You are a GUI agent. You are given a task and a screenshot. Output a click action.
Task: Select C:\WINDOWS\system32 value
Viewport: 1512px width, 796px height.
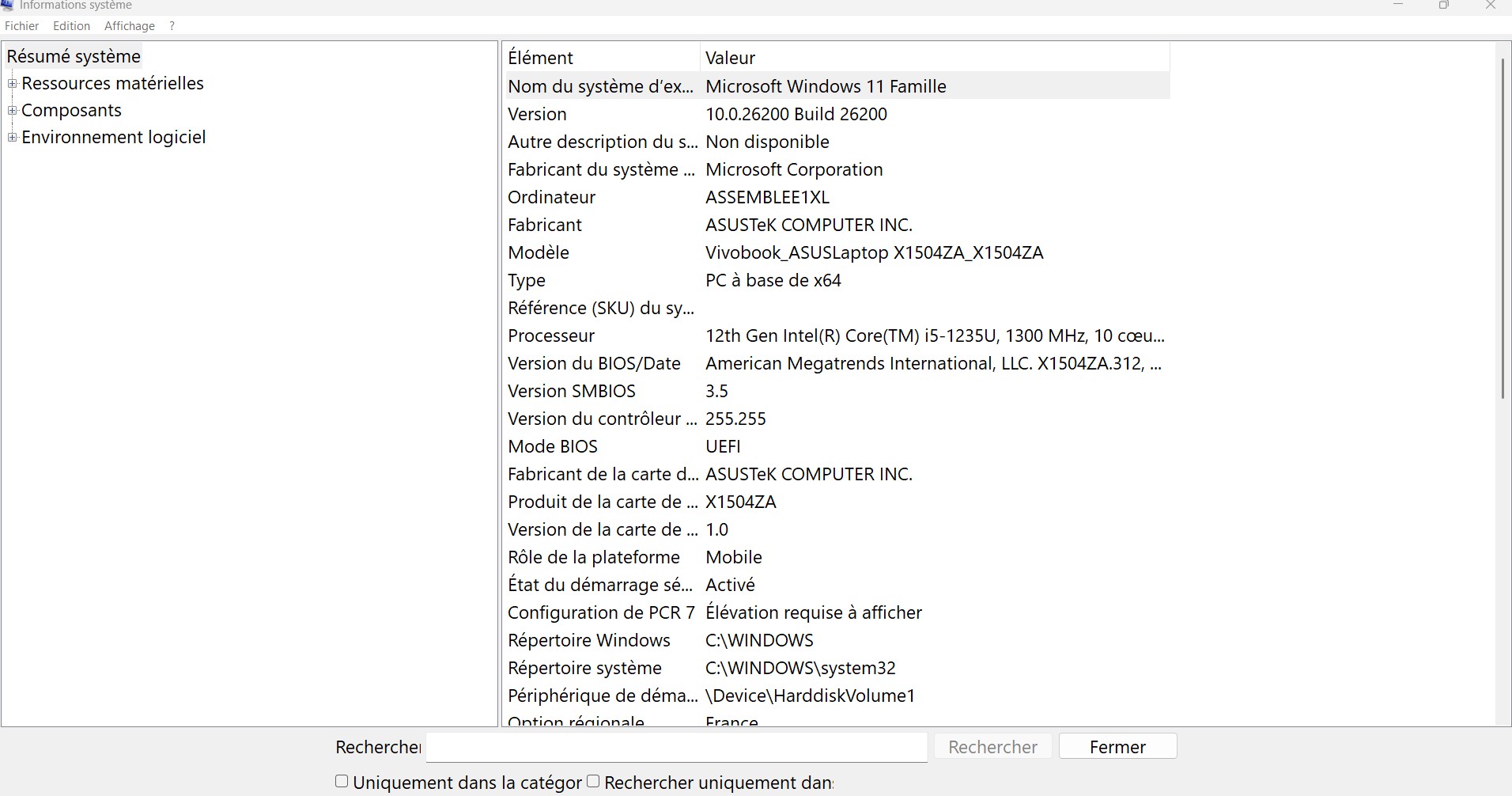[x=800, y=668]
